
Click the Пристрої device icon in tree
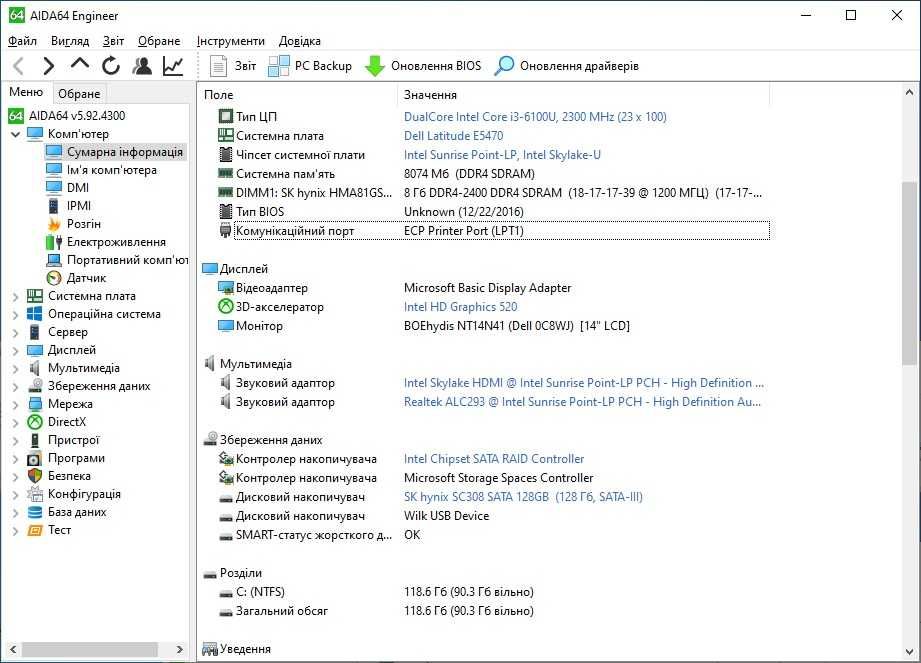(35, 440)
